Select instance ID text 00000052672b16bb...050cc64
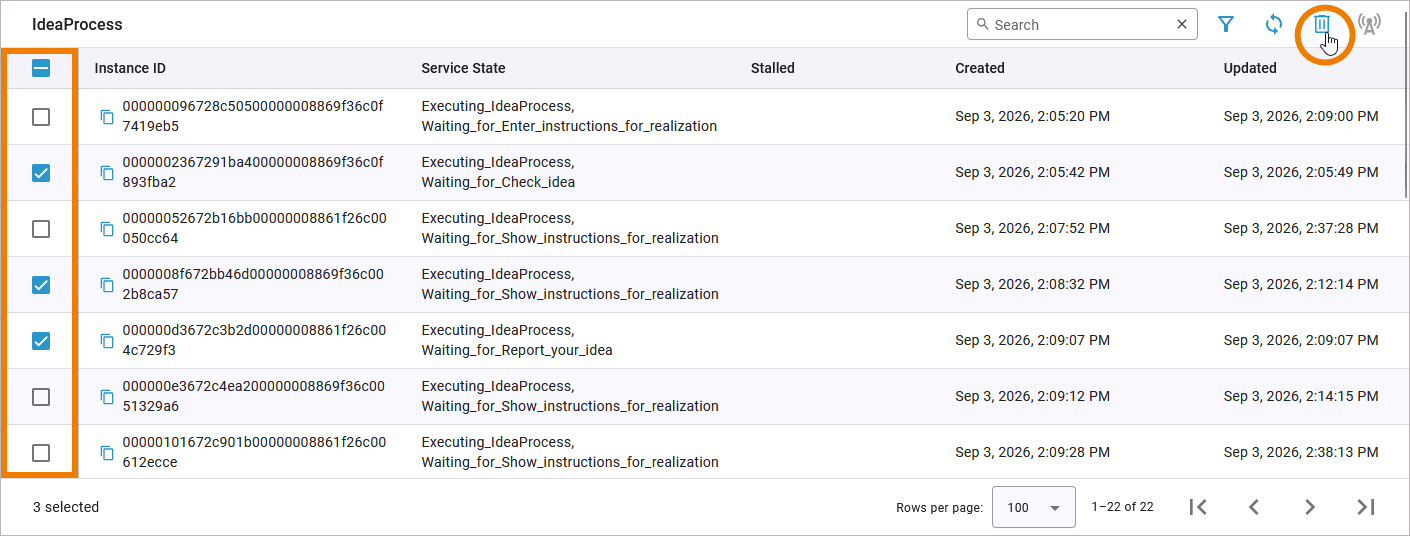Screen dimensions: 1410x536 [254, 228]
